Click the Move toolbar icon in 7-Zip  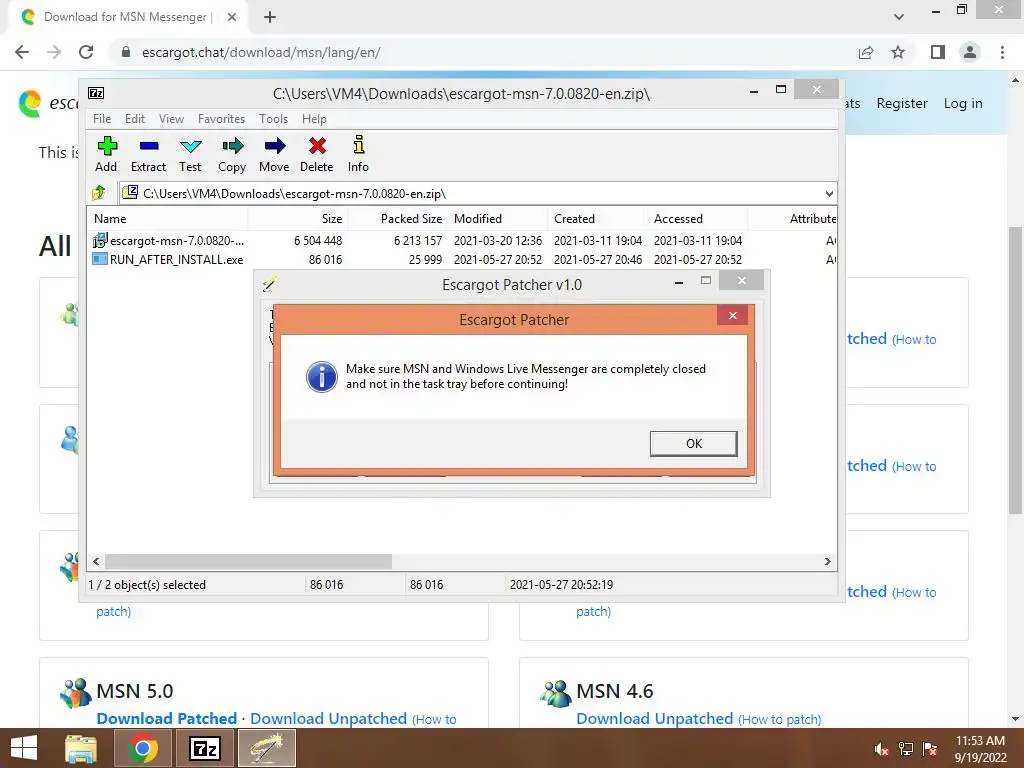274,146
